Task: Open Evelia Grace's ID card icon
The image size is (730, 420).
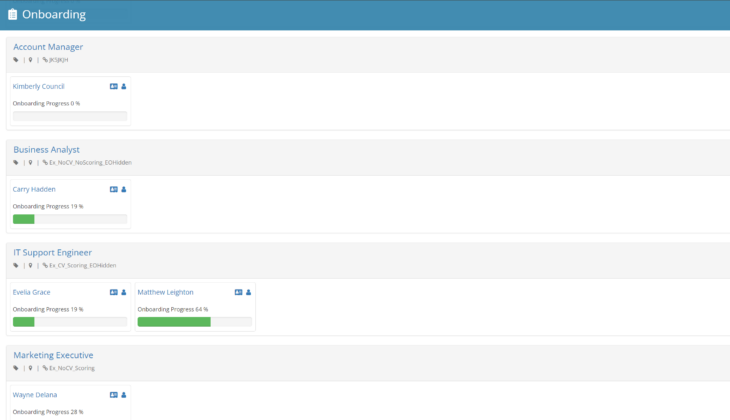Action: coord(113,292)
